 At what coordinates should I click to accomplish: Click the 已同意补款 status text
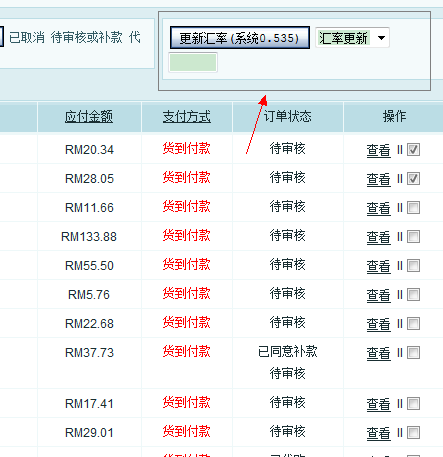pos(288,351)
